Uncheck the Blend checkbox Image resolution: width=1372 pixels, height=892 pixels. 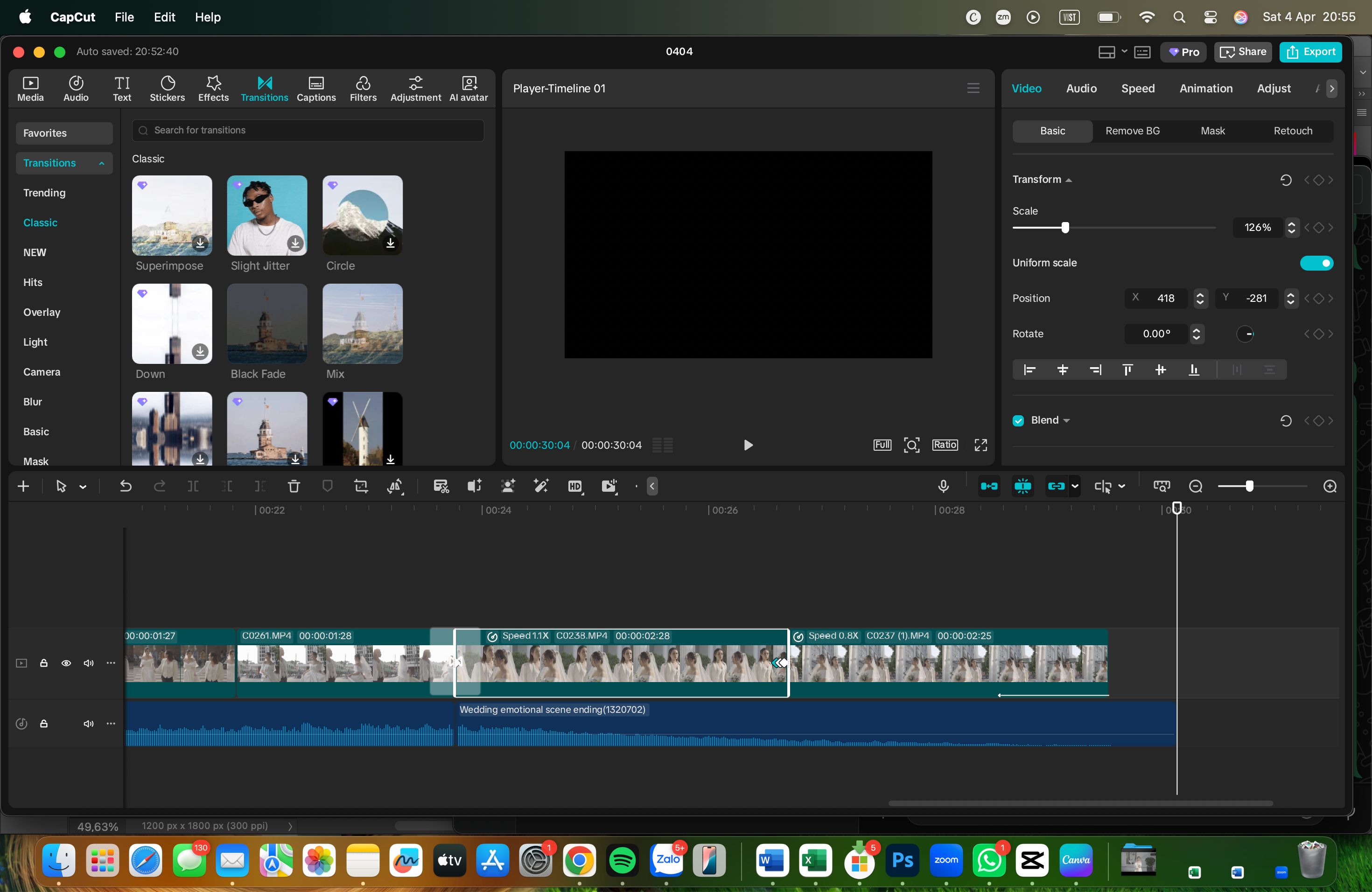click(x=1018, y=421)
